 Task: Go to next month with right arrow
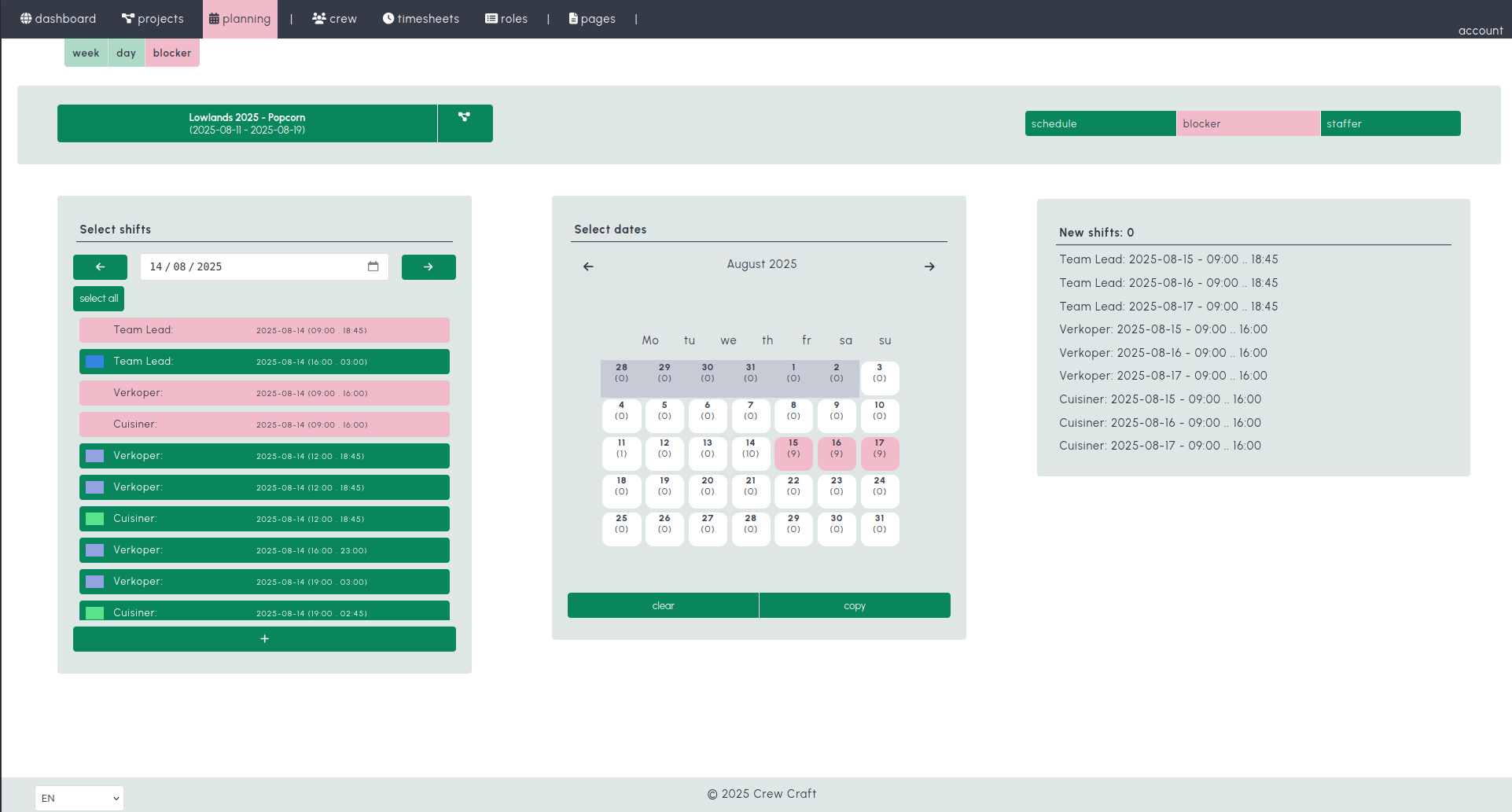(x=929, y=266)
